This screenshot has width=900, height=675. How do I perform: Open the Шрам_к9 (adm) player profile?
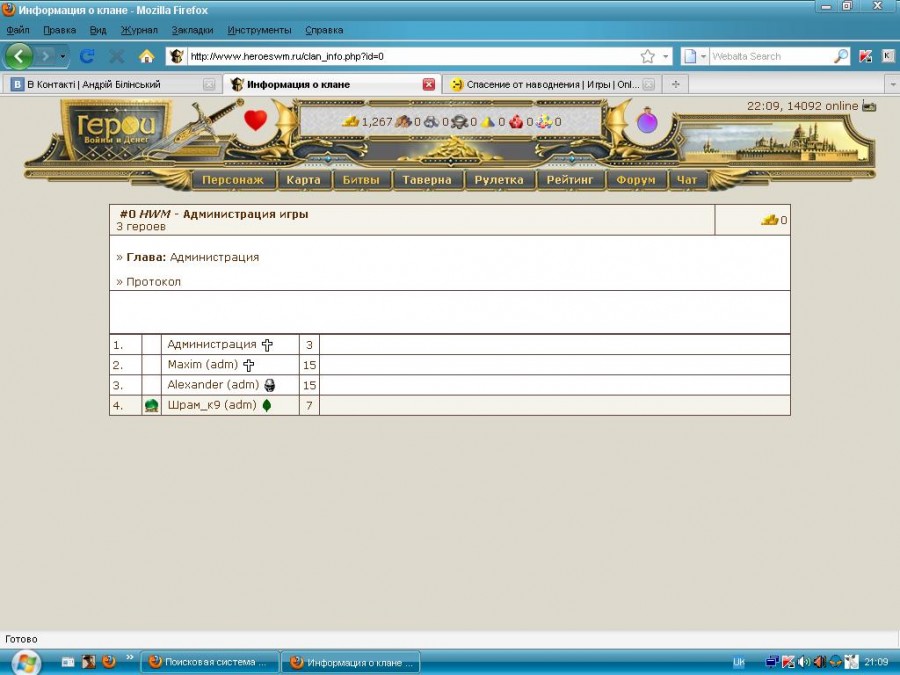tap(212, 405)
